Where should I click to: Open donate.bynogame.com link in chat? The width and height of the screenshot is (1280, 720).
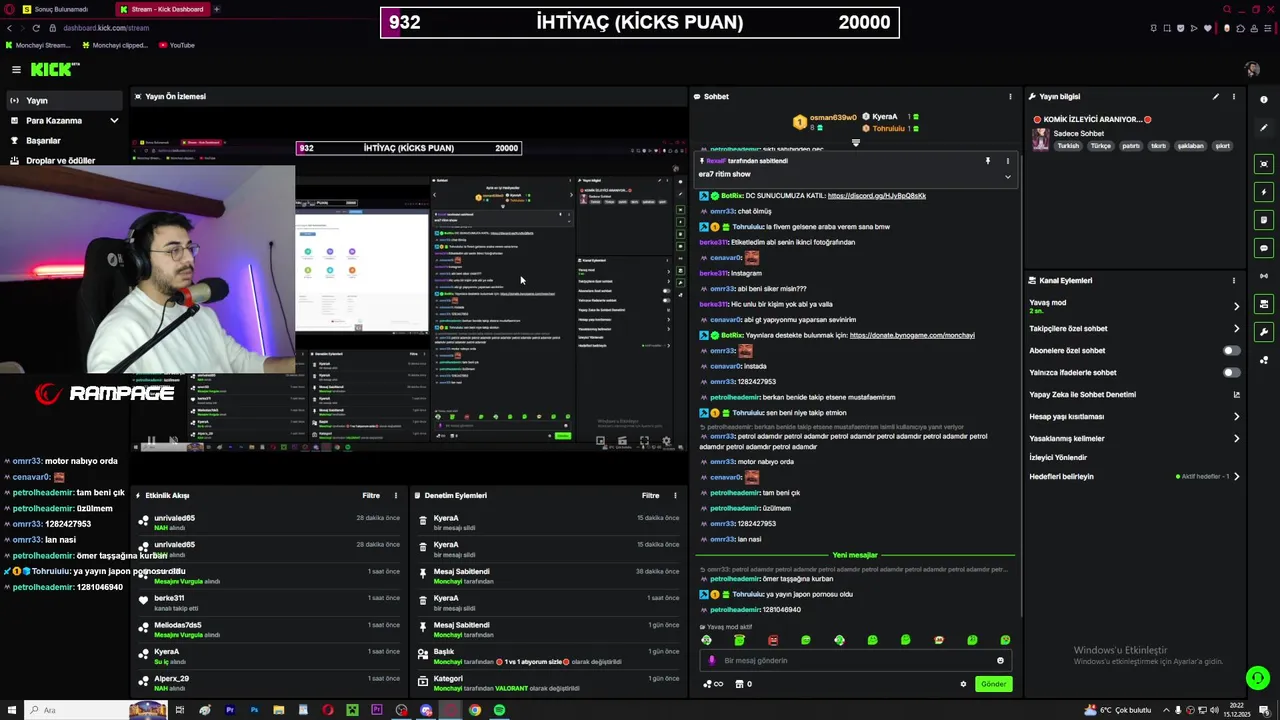pos(912,335)
